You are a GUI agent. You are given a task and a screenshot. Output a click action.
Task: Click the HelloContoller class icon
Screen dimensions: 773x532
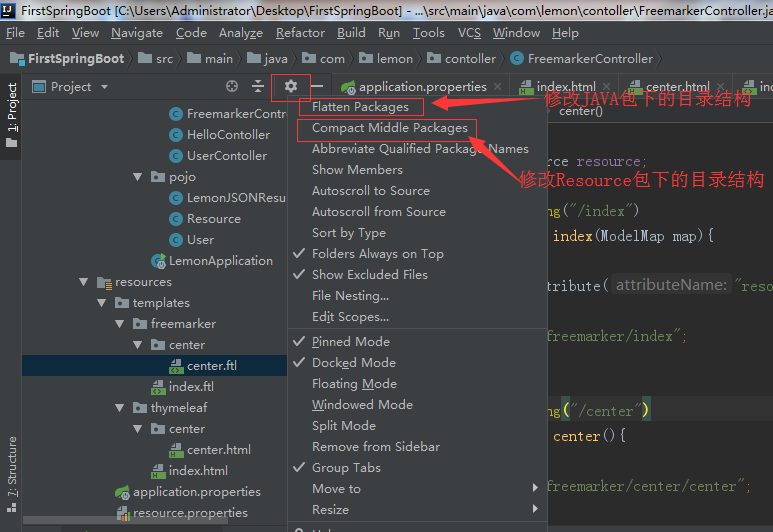(x=176, y=135)
